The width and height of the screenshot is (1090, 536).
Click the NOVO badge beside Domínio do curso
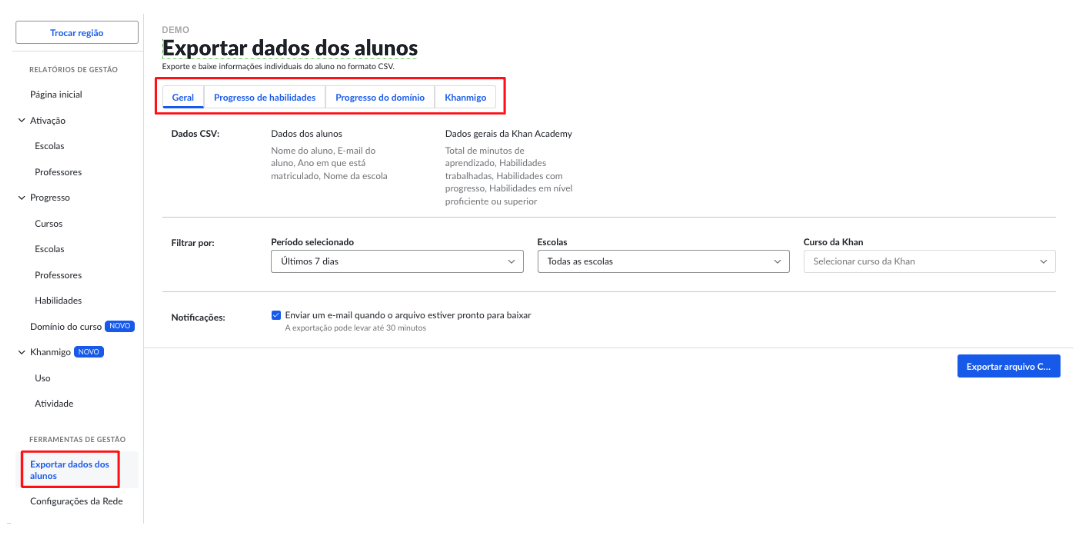pos(120,326)
